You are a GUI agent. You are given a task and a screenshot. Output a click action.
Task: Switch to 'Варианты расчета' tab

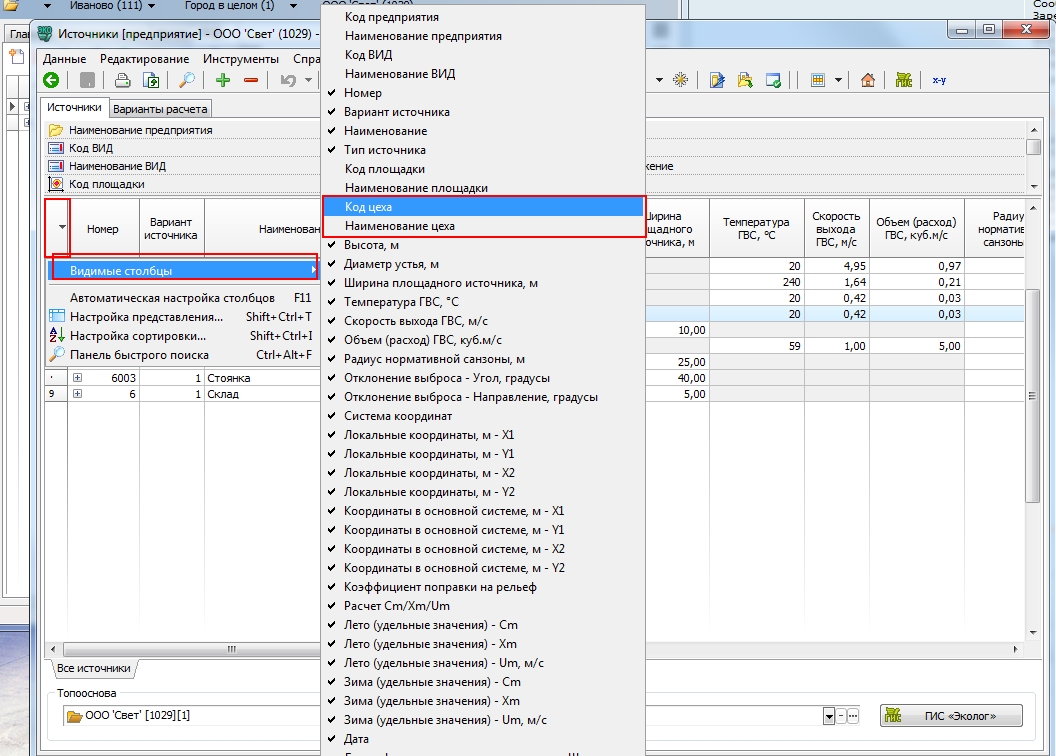coord(160,109)
